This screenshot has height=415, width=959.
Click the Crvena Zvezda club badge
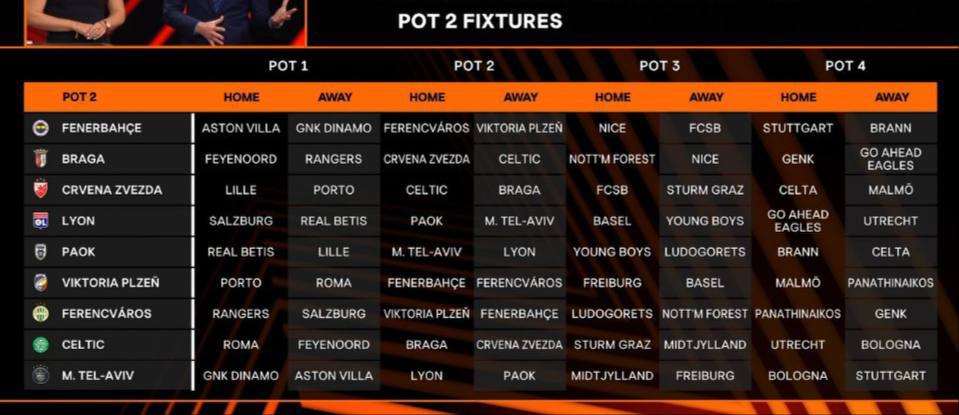(41, 190)
